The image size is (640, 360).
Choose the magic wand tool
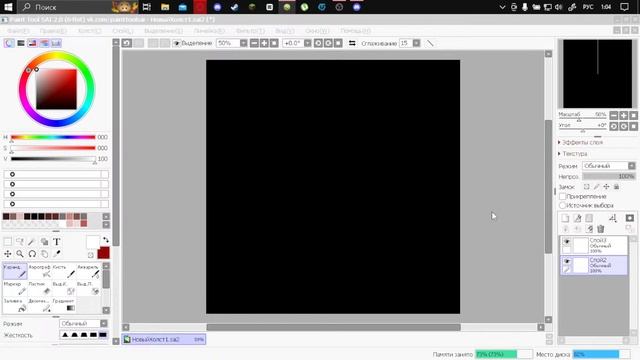click(x=32, y=242)
